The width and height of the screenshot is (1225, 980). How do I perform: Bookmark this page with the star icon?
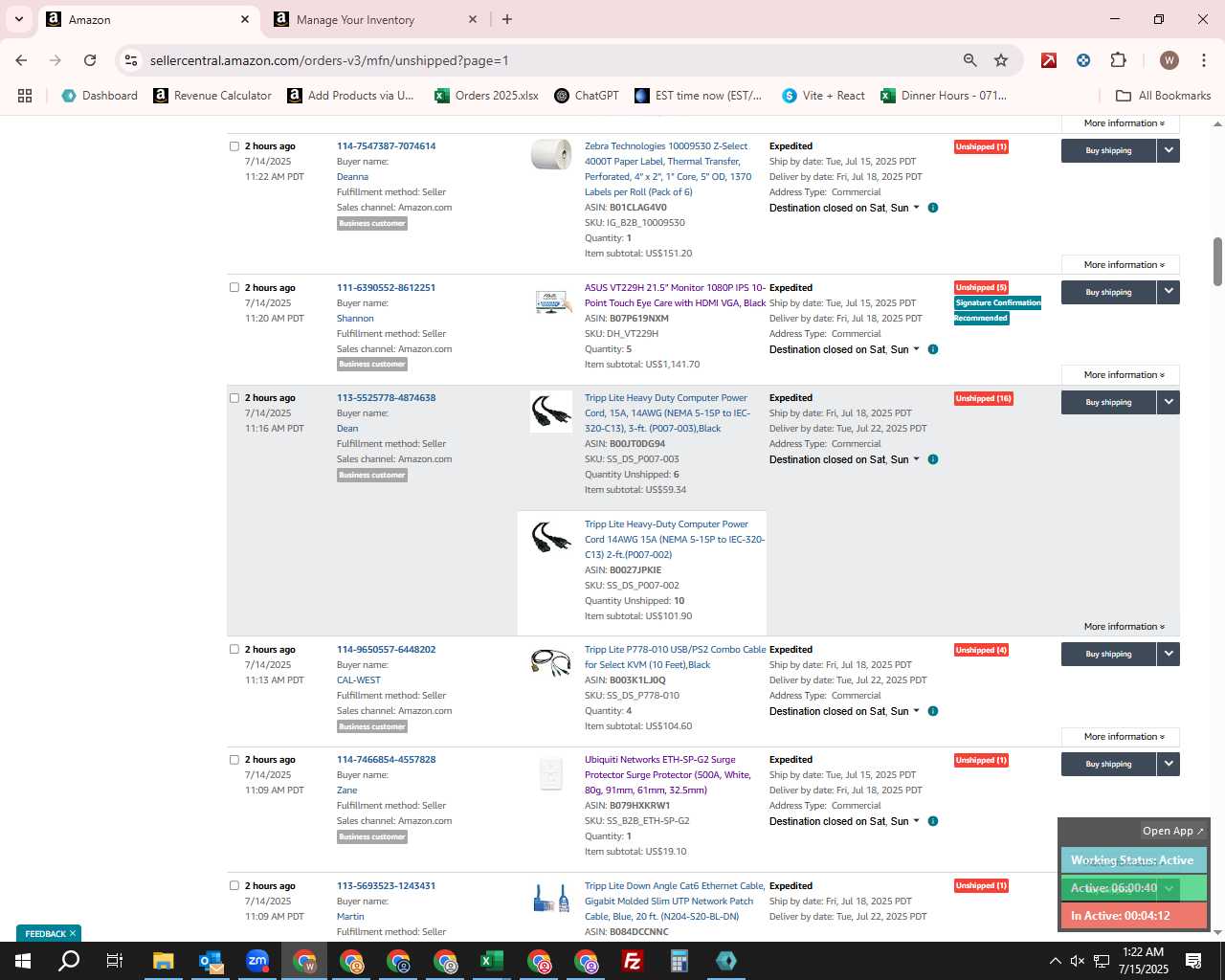1001,60
